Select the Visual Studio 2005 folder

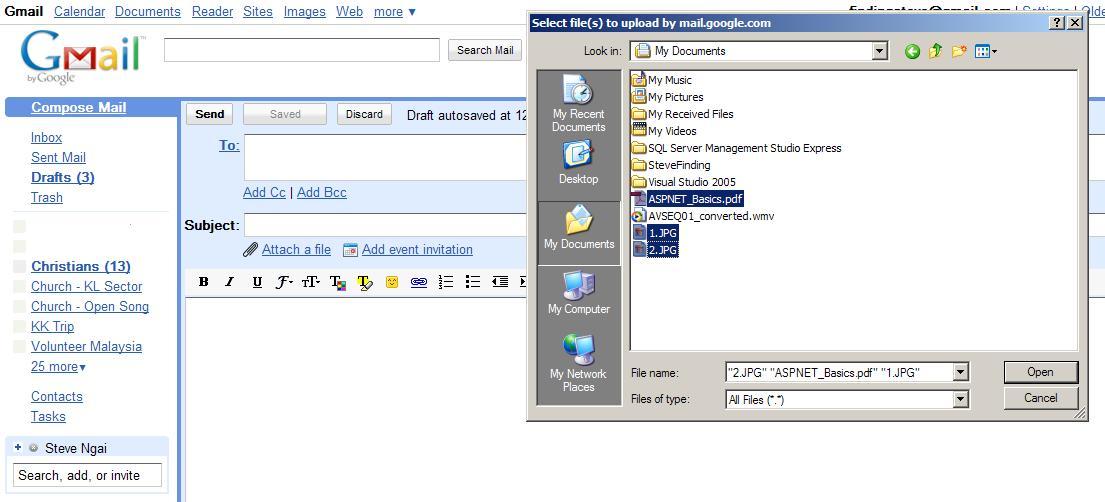(x=684, y=182)
